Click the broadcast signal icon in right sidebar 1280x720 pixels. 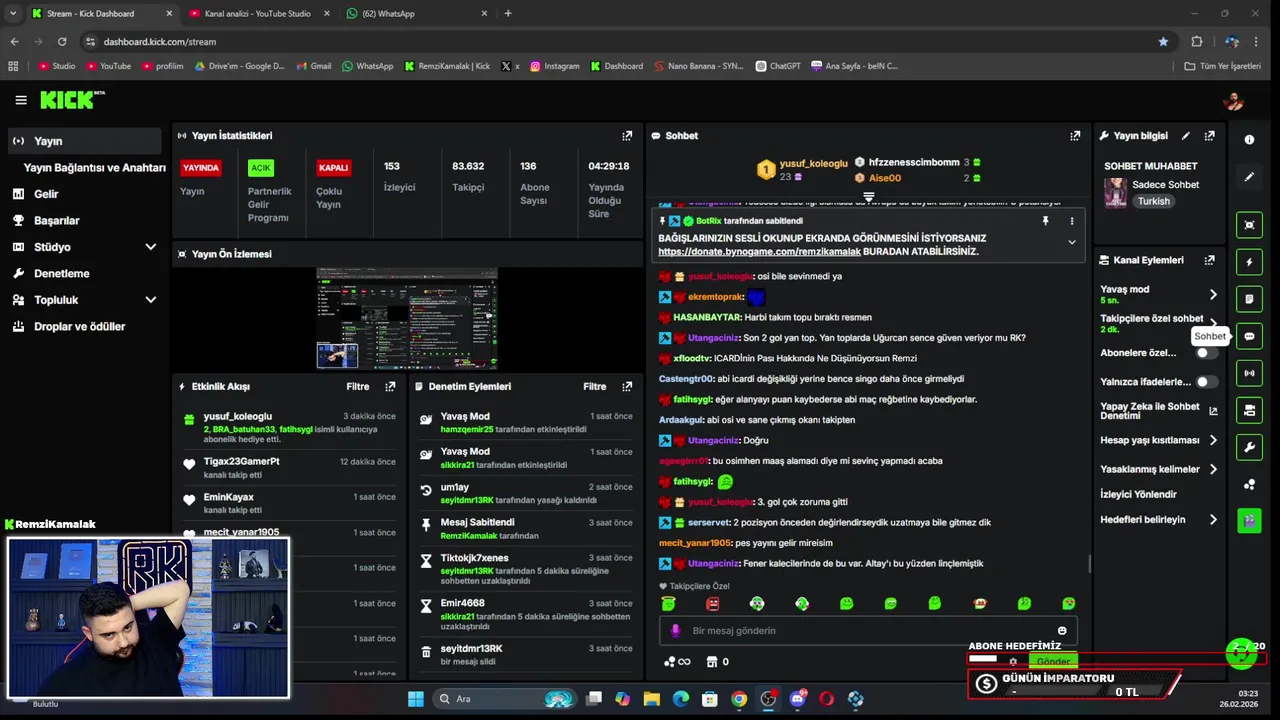[x=1249, y=373]
